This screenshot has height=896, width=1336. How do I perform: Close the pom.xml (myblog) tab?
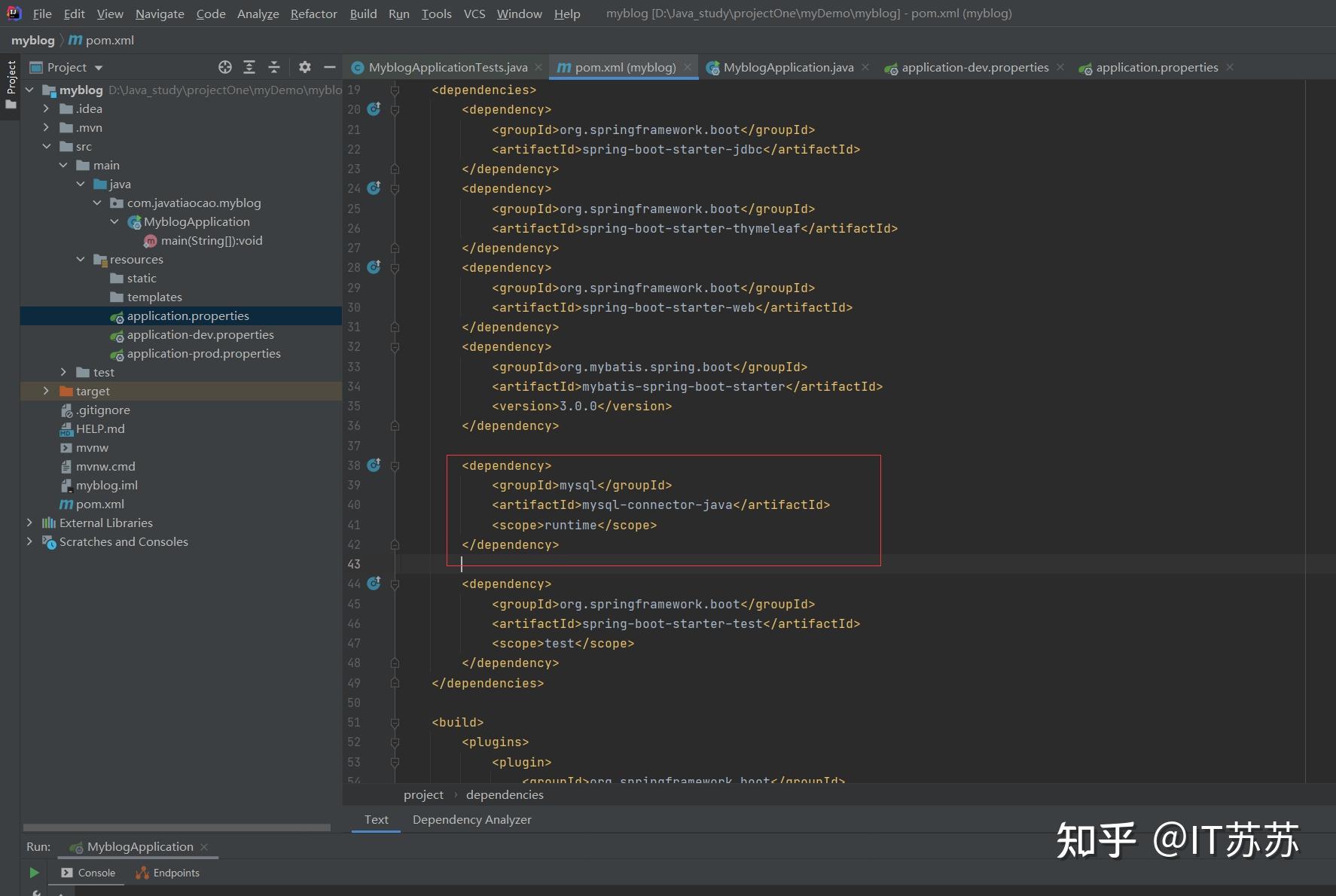[688, 67]
